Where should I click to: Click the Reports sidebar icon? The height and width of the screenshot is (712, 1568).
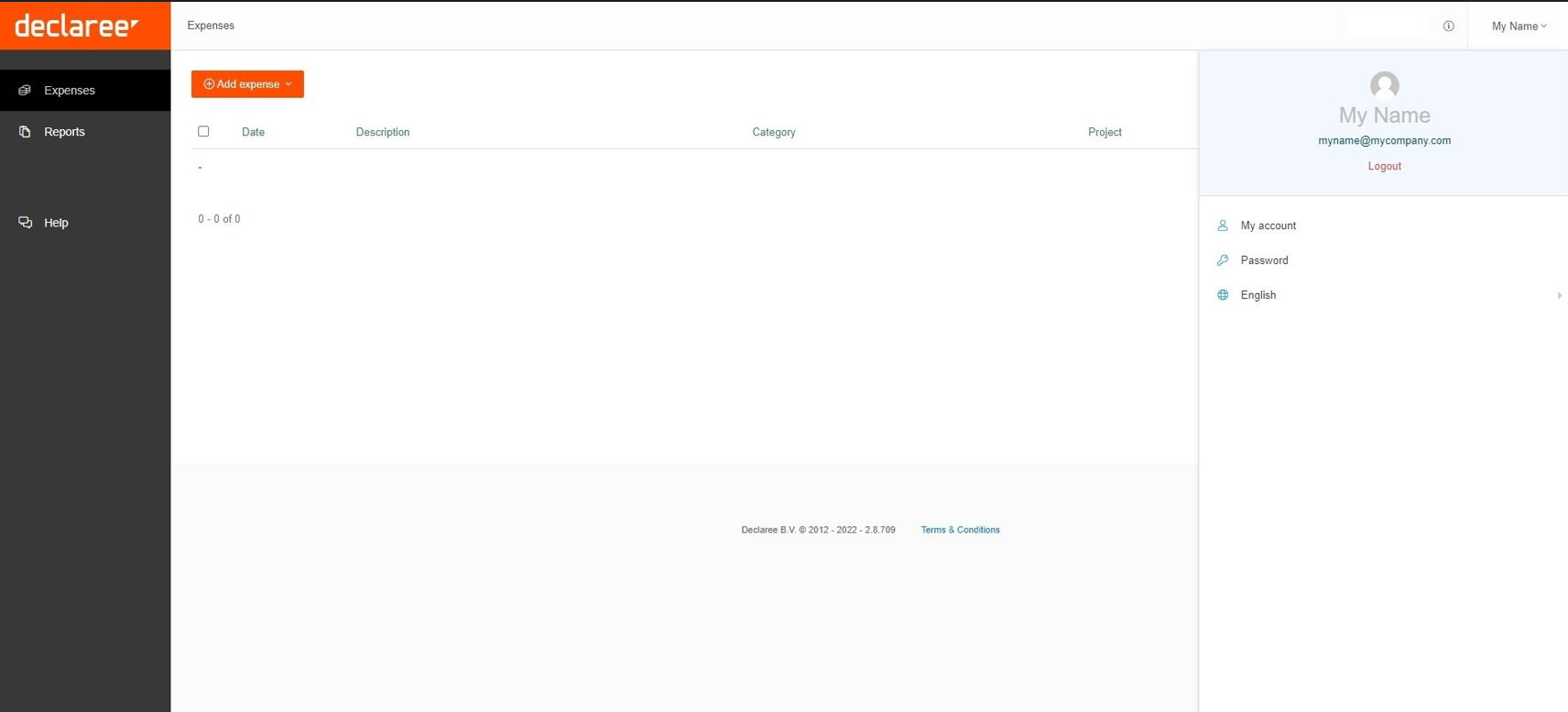pos(25,132)
